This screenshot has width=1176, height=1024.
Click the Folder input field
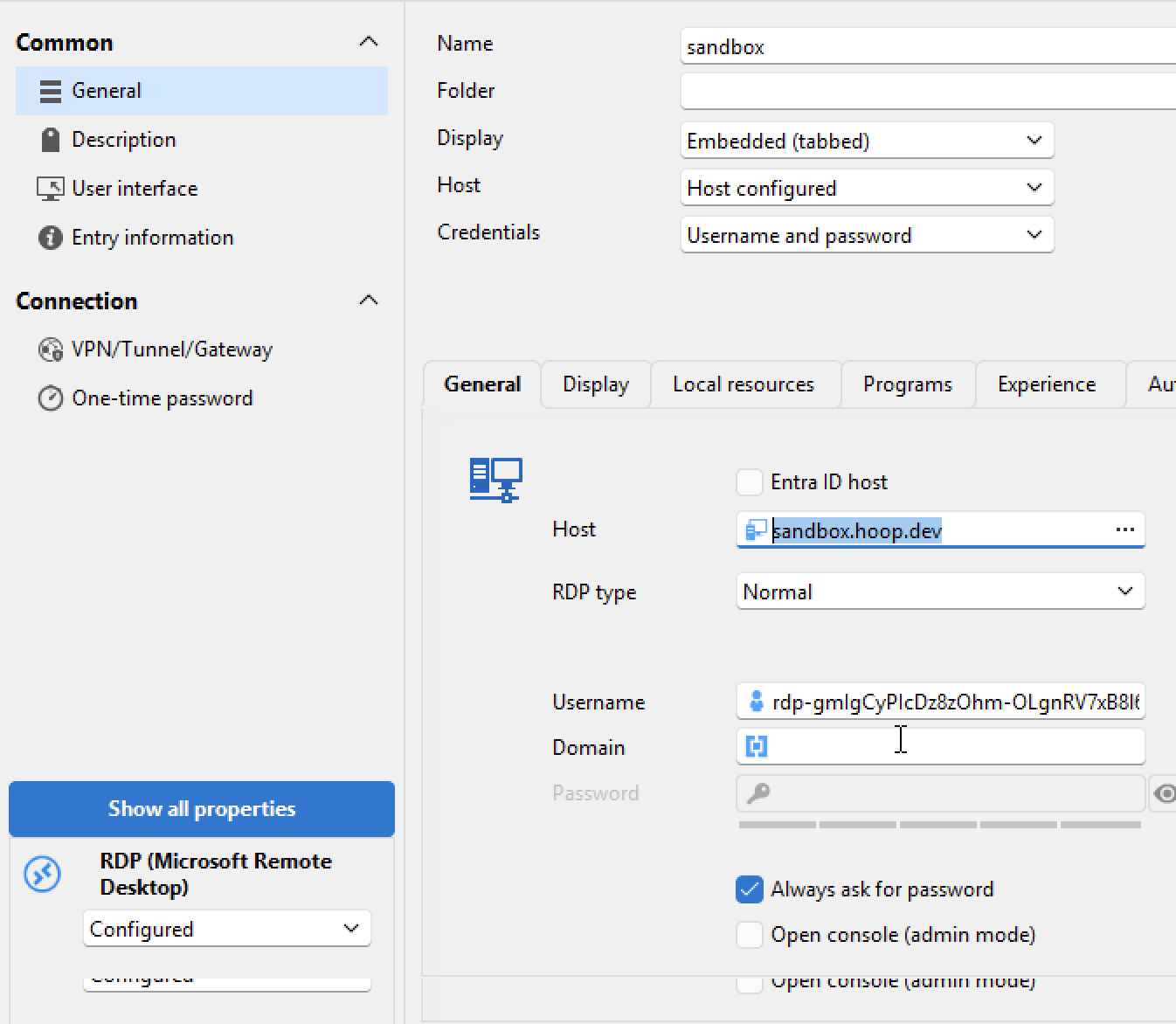[x=928, y=91]
